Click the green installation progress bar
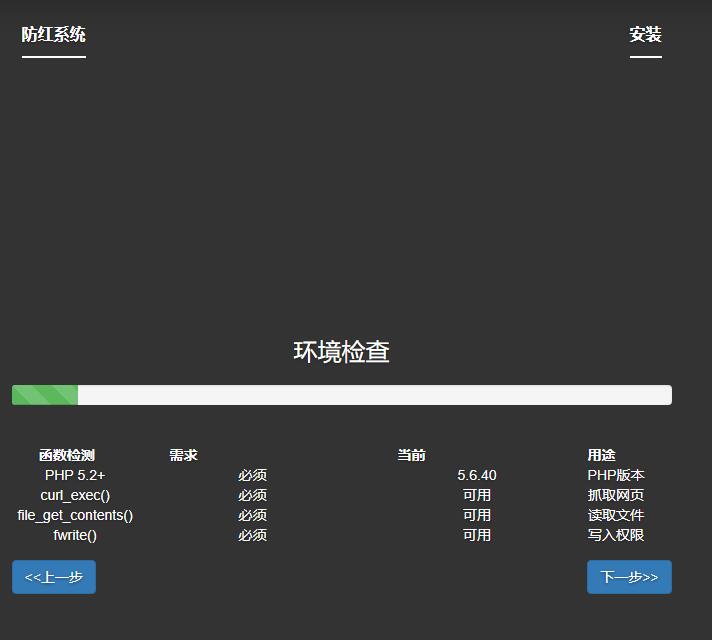This screenshot has height=640, width=712. pos(45,395)
